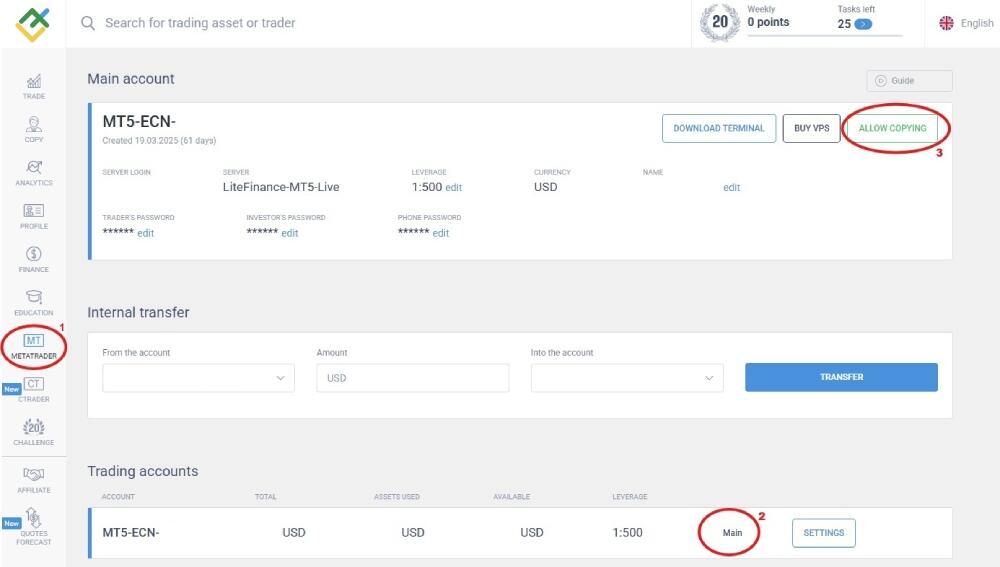Click the Created 19.03.2025 date text
The width and height of the screenshot is (1000, 567).
click(159, 140)
